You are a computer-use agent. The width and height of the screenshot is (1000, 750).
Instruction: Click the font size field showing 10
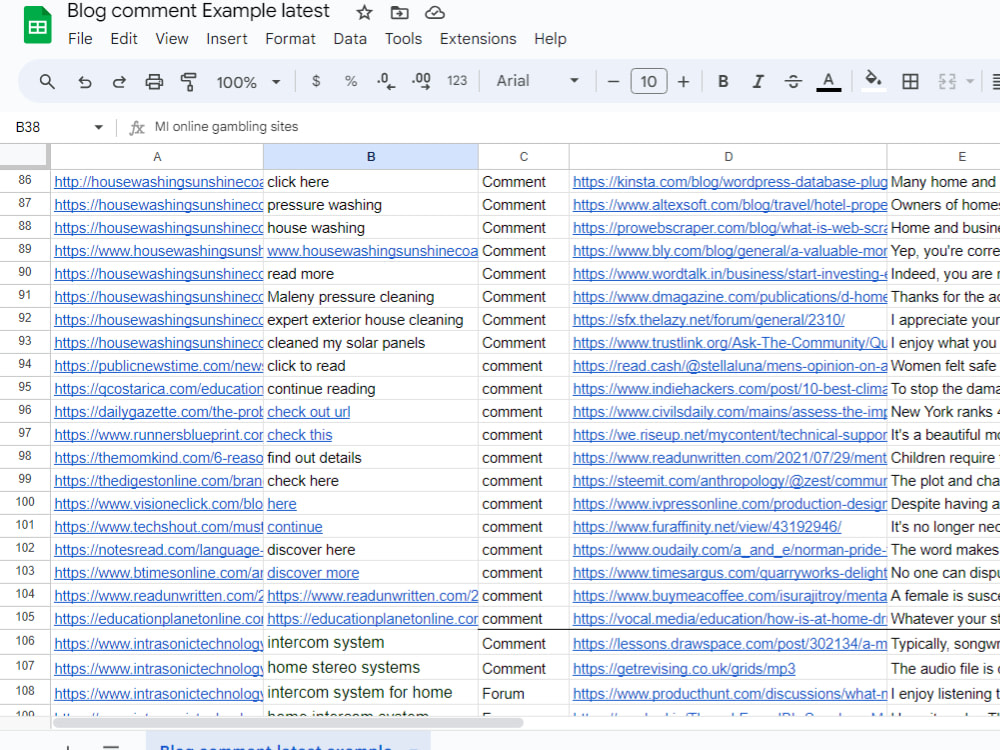pyautogui.click(x=649, y=82)
